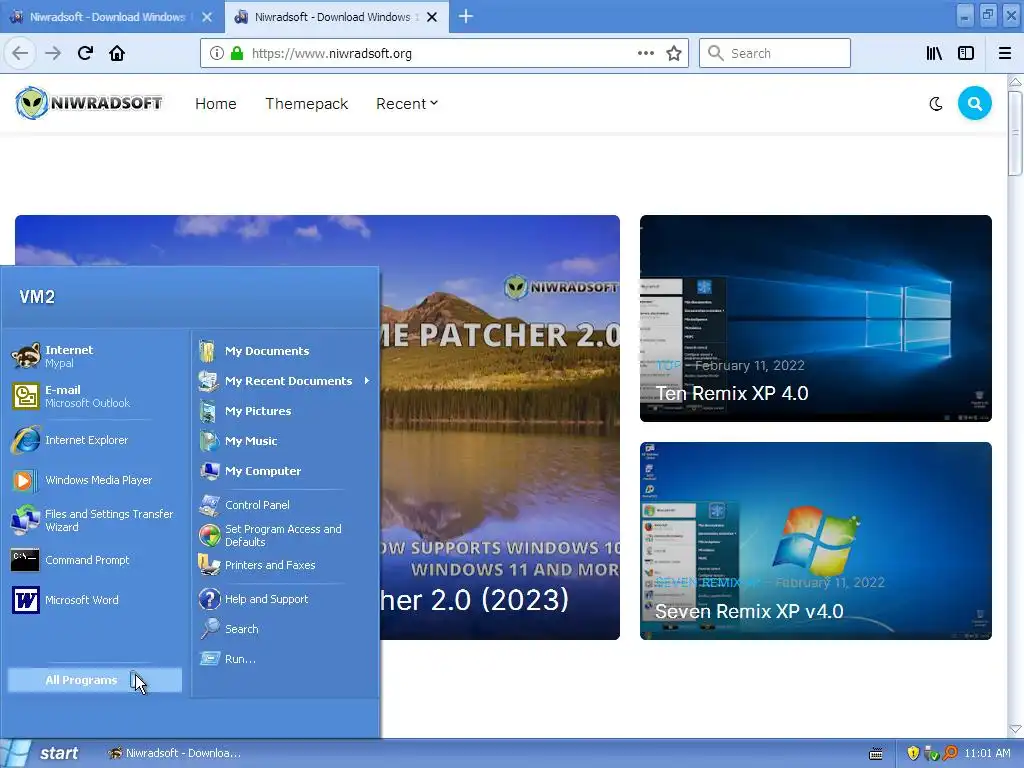Toggle site dark mode moon icon
Viewport: 1024px width, 768px height.
tap(936, 104)
